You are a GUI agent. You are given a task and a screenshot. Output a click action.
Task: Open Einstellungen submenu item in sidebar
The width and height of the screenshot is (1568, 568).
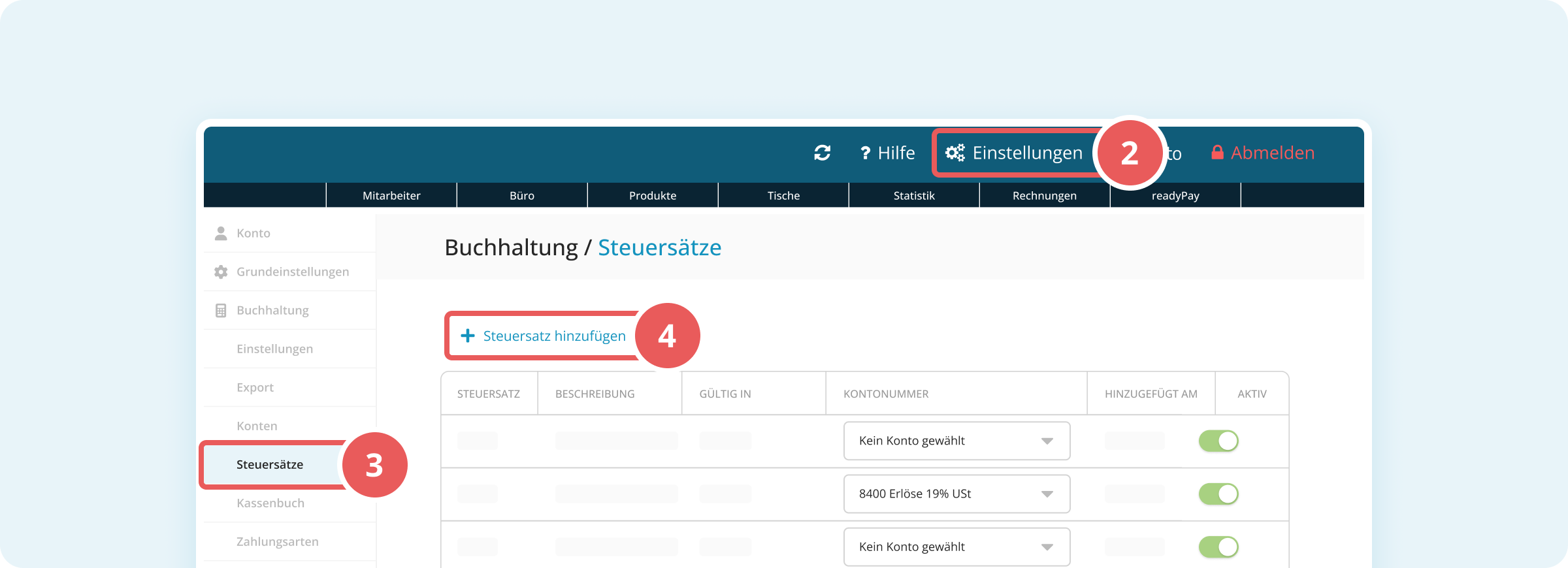(x=289, y=349)
